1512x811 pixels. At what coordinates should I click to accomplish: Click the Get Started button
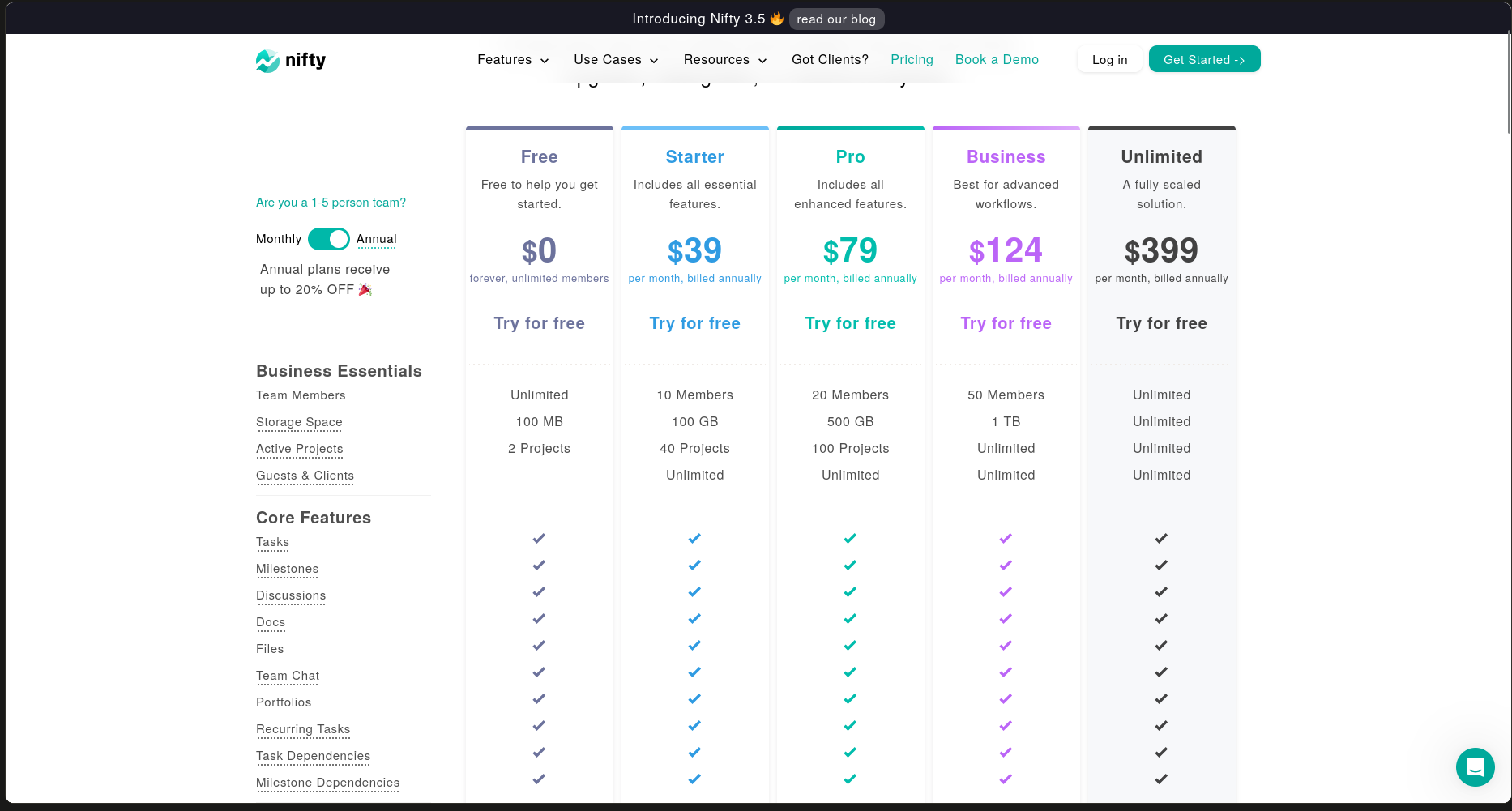pos(1204,59)
